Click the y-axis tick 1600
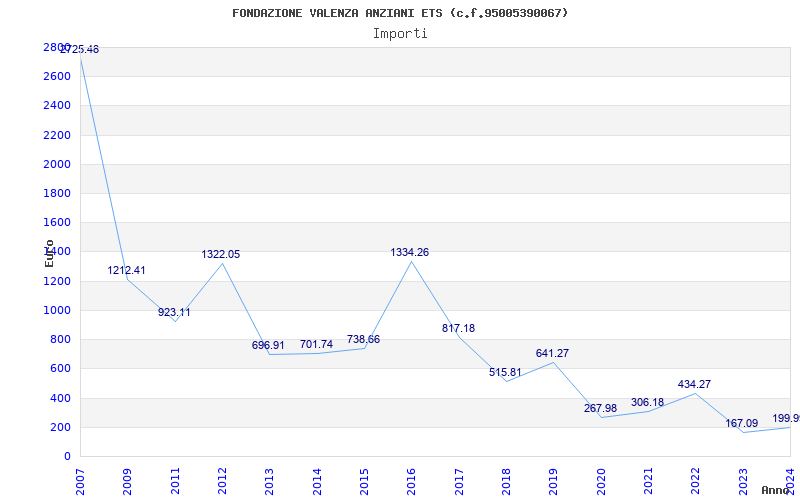Image resolution: width=800 pixels, height=500 pixels. point(57,222)
